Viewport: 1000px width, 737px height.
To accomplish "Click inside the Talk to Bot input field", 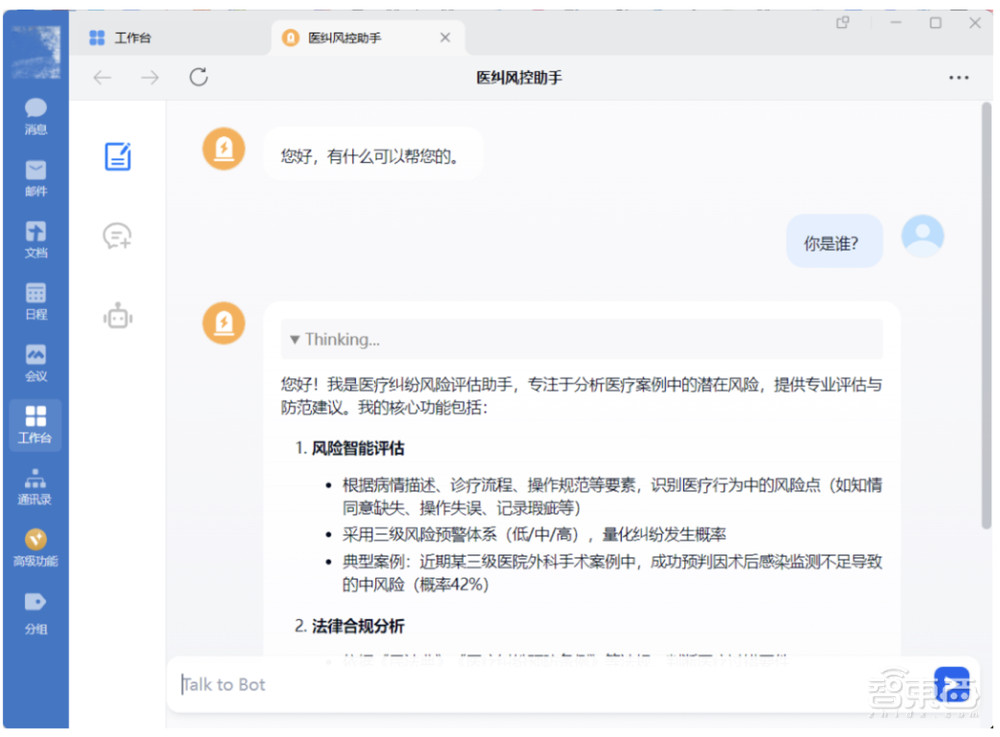I will pyautogui.click(x=400, y=684).
